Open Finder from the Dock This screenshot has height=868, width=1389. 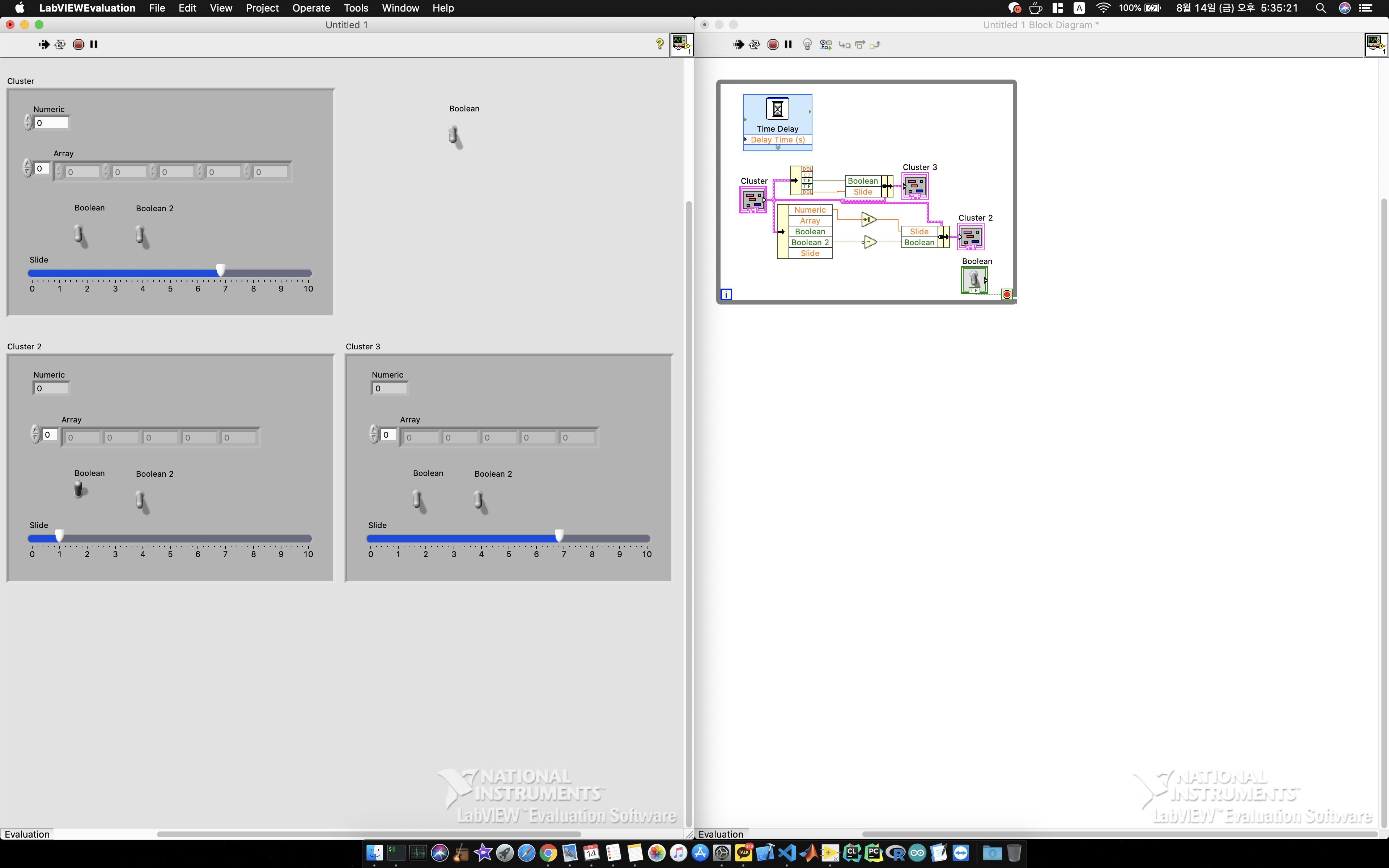(x=374, y=852)
